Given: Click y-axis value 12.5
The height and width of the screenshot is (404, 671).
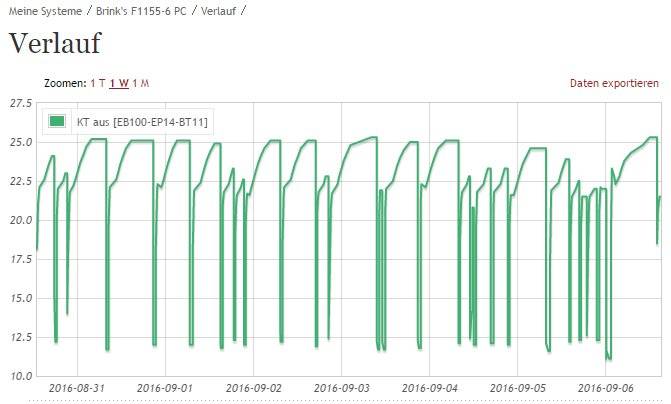Looking at the screenshot, I should pos(21,337).
